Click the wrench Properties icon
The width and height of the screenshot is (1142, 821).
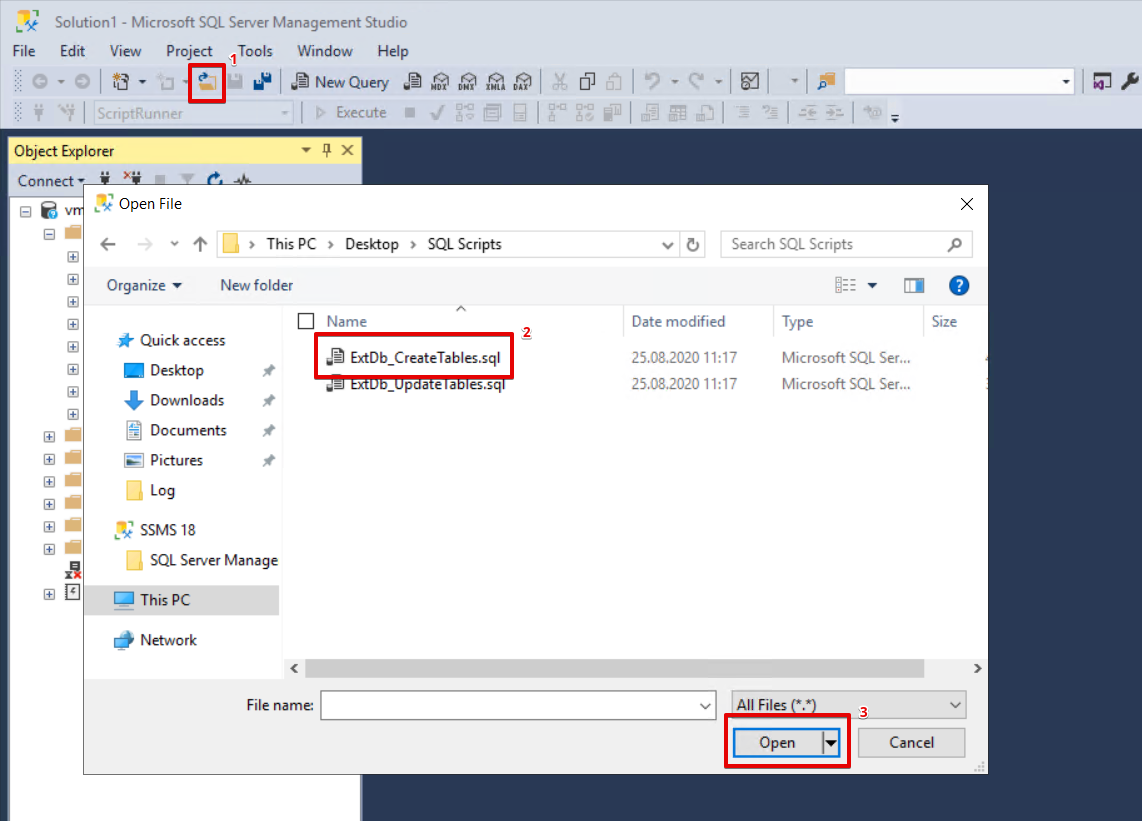(1130, 82)
